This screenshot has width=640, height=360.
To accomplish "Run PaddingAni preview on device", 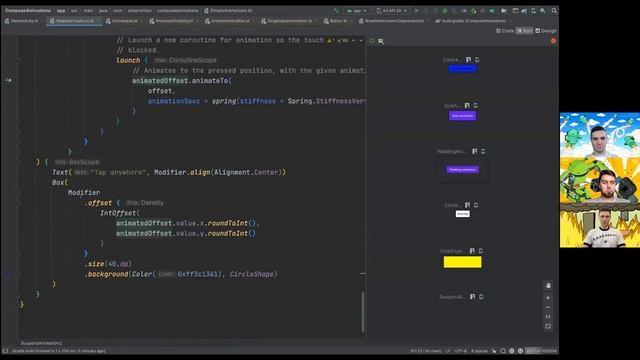I will [483, 151].
